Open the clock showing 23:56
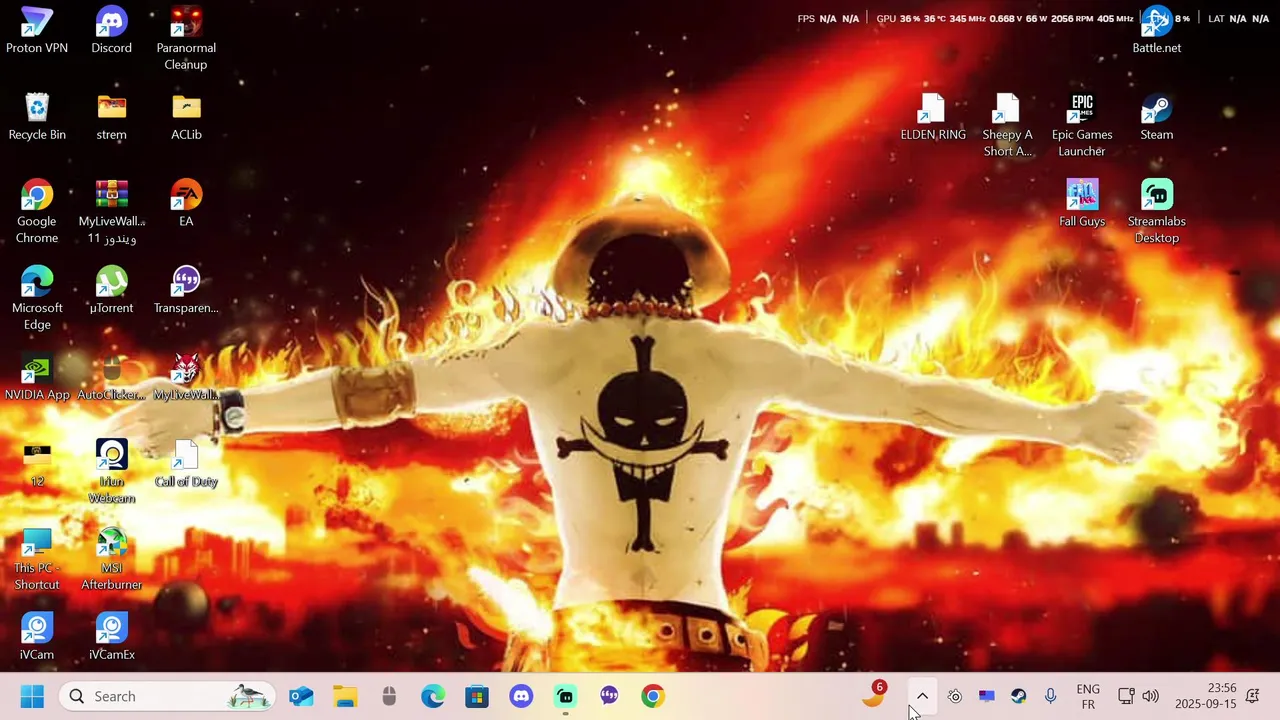Screen dimensions: 1280x720 1206,696
